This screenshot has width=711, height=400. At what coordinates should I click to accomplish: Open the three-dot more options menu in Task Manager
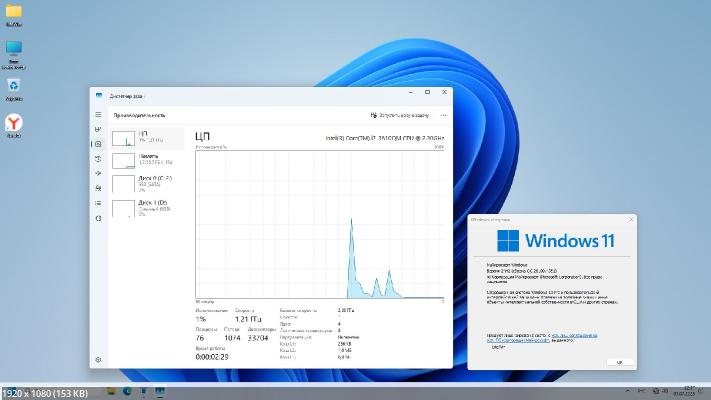coord(443,115)
